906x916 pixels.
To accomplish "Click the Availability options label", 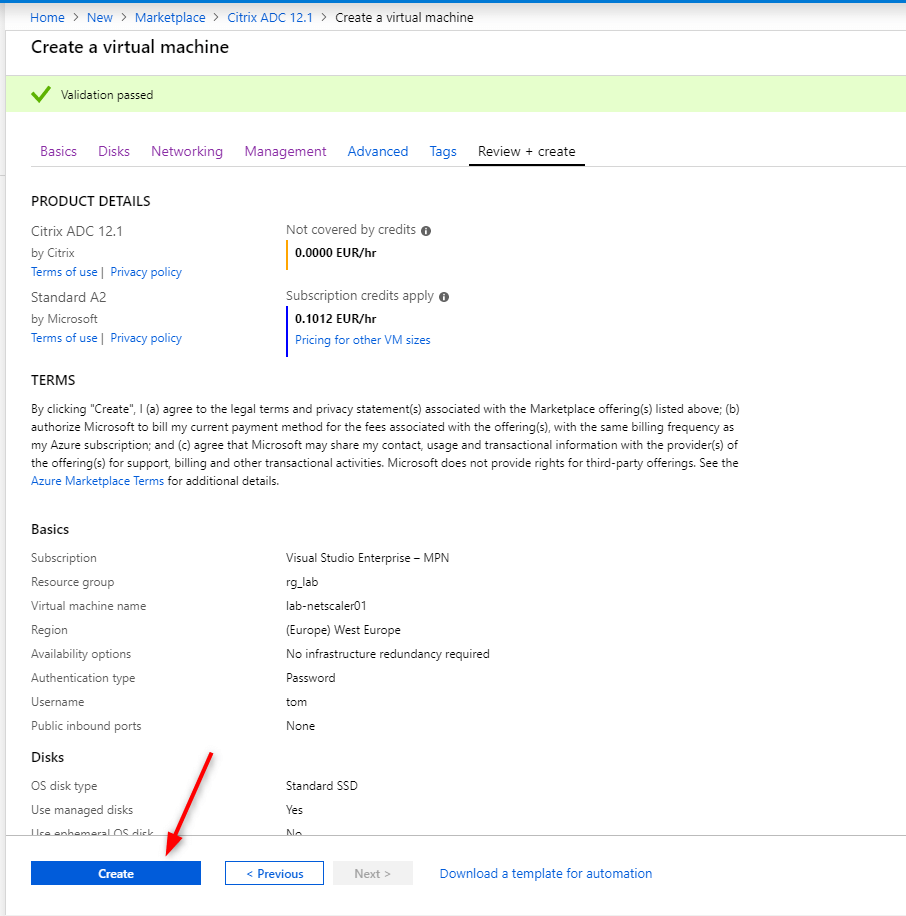I will (81, 654).
